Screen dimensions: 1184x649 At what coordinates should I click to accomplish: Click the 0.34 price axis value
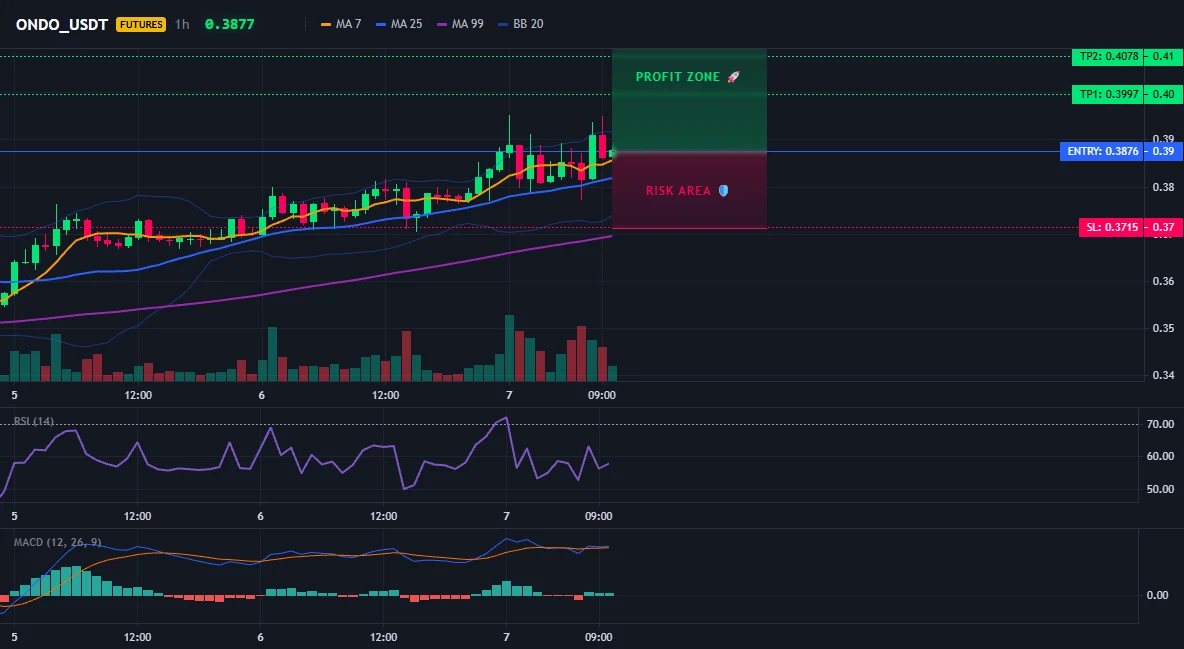1164,375
